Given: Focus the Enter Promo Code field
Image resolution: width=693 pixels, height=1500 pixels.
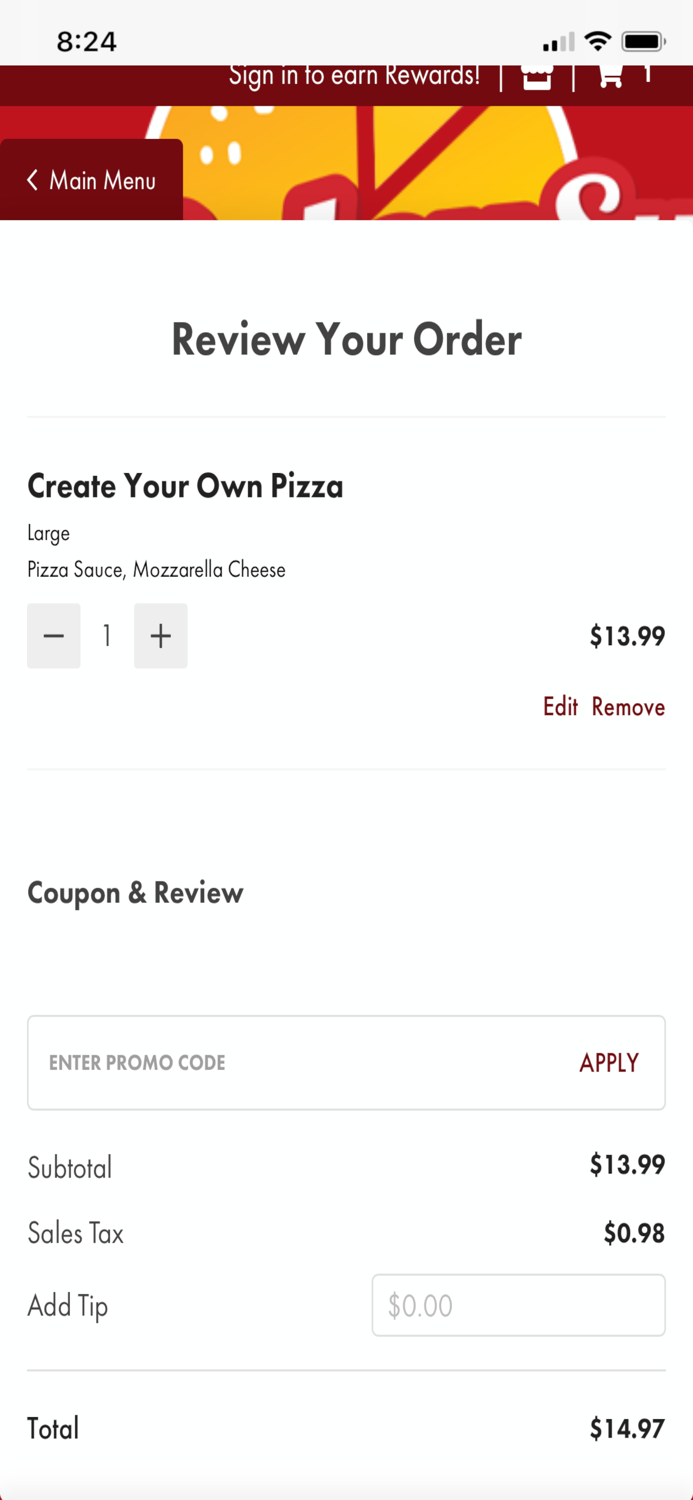Looking at the screenshot, I should point(300,1063).
